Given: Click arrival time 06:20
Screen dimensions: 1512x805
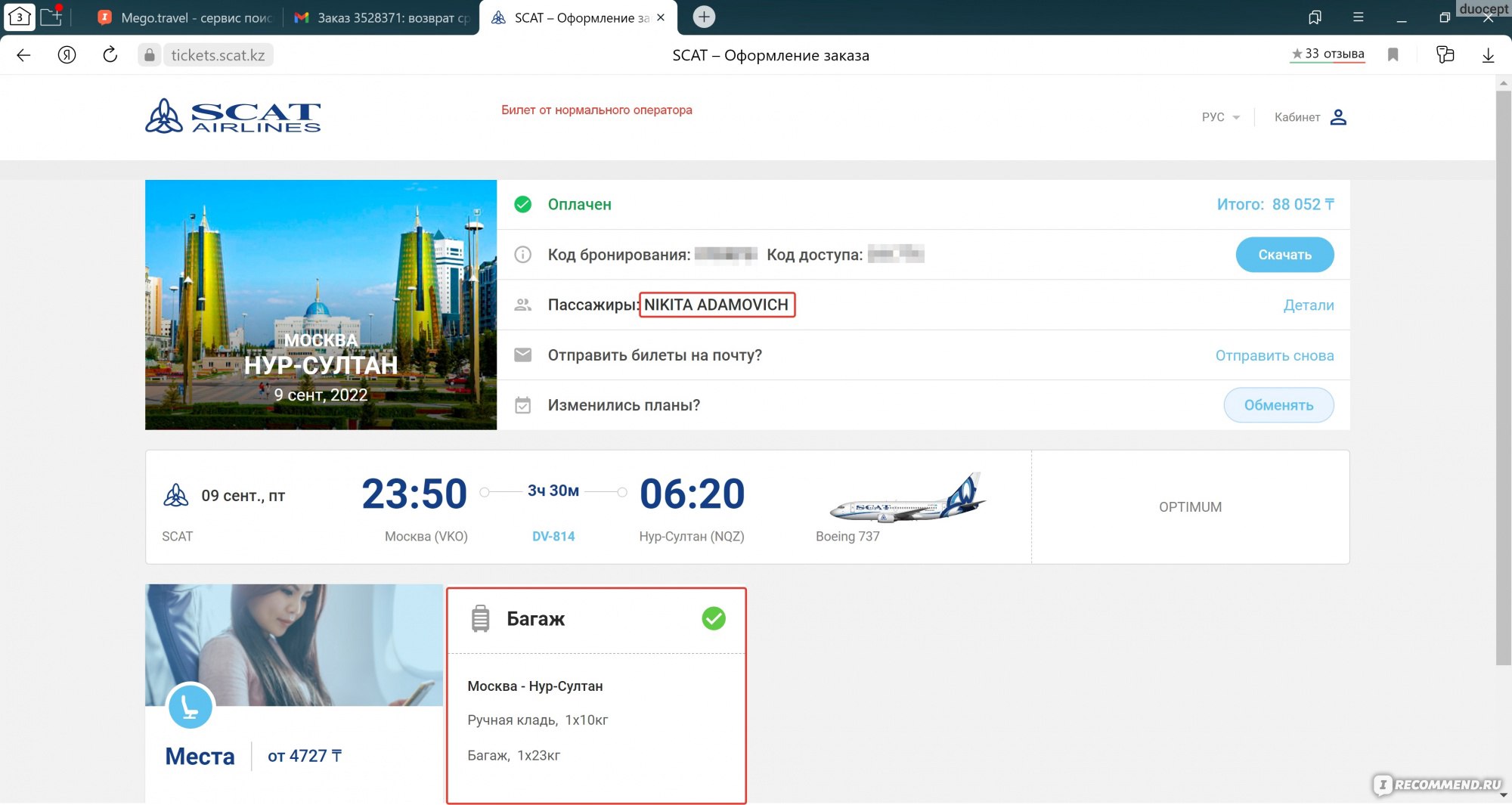Looking at the screenshot, I should 692,494.
